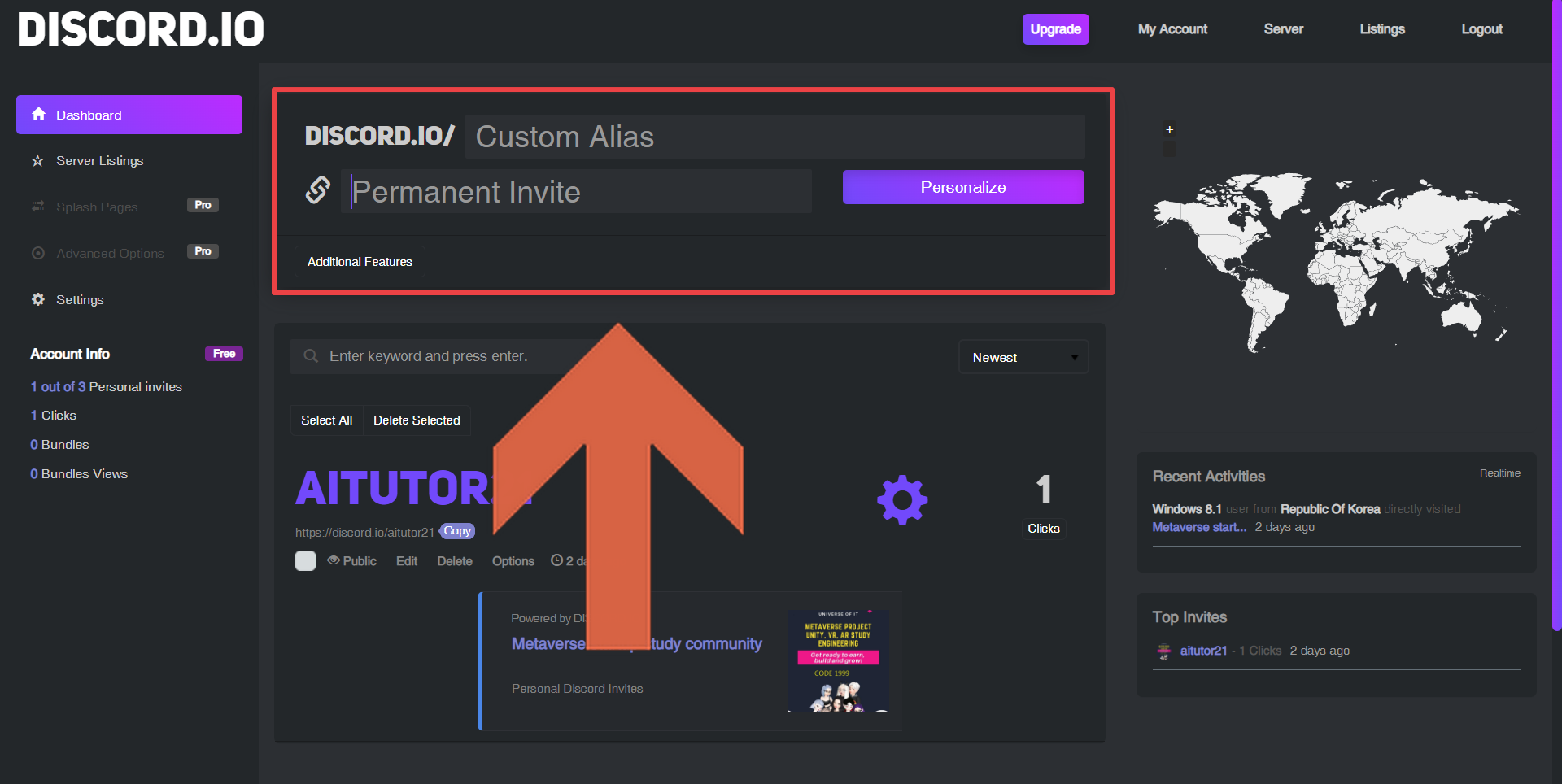The image size is (1562, 784).
Task: Zoom out on the world map
Action: (1169, 149)
